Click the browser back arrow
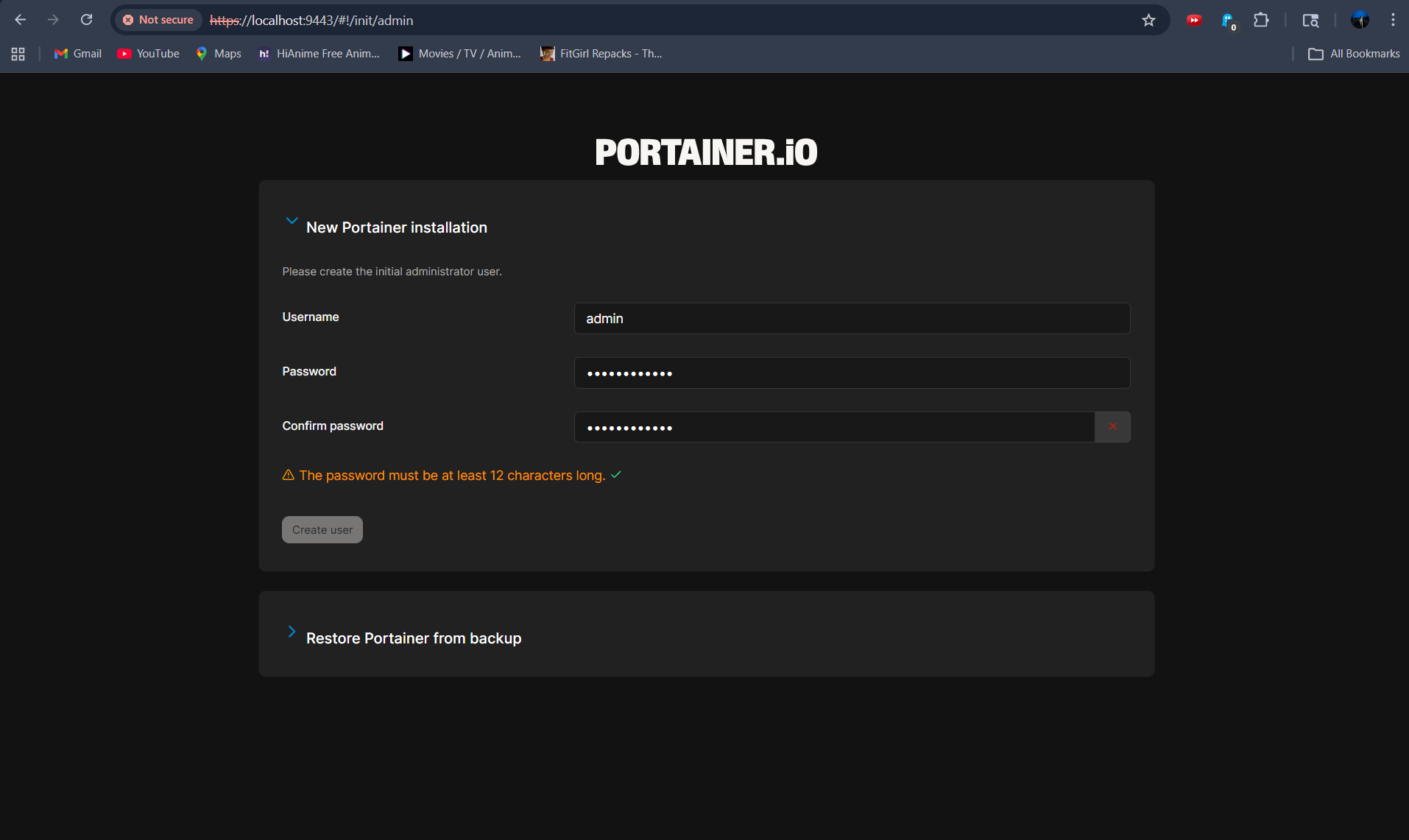The width and height of the screenshot is (1409, 840). point(21,20)
